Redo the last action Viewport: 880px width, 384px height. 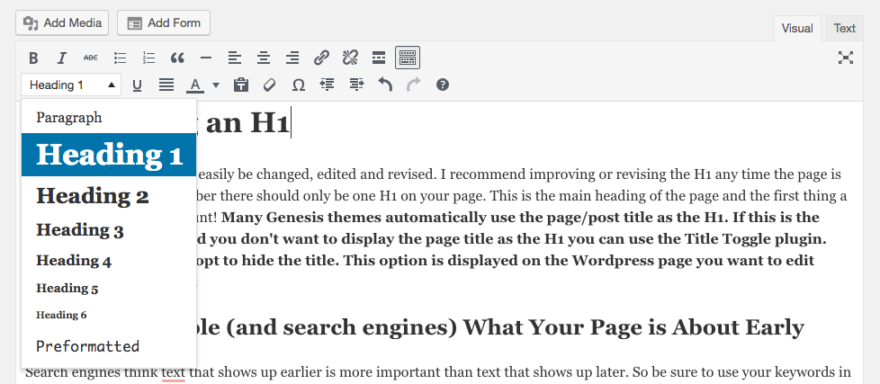(414, 85)
